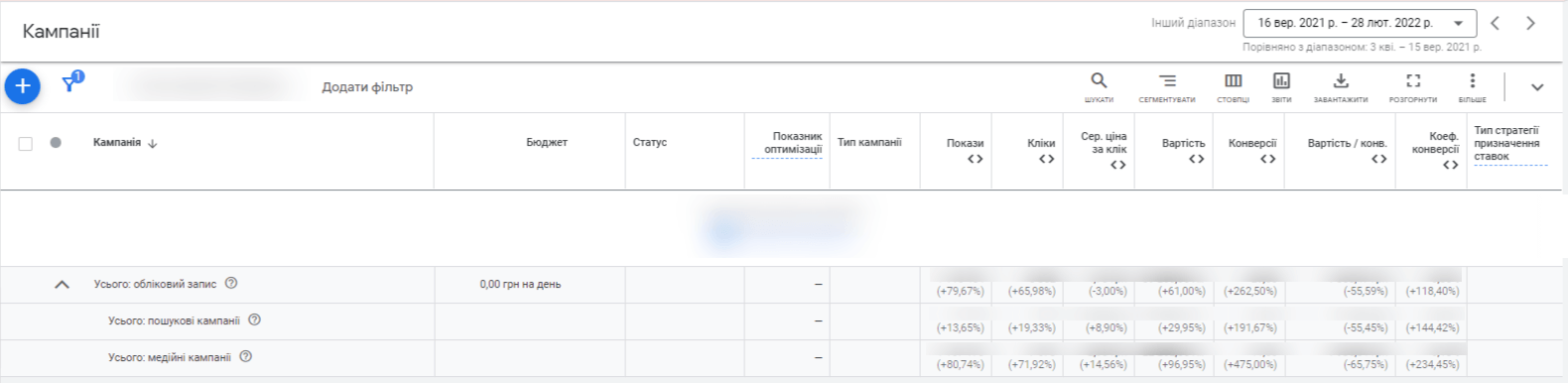
Task: Open the date range dropdown
Action: (1360, 23)
